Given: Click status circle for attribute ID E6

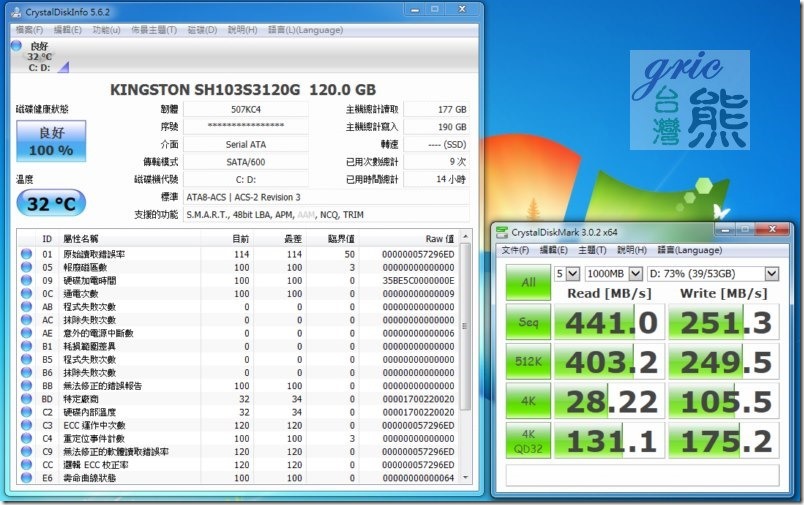Looking at the screenshot, I should 26,477.
